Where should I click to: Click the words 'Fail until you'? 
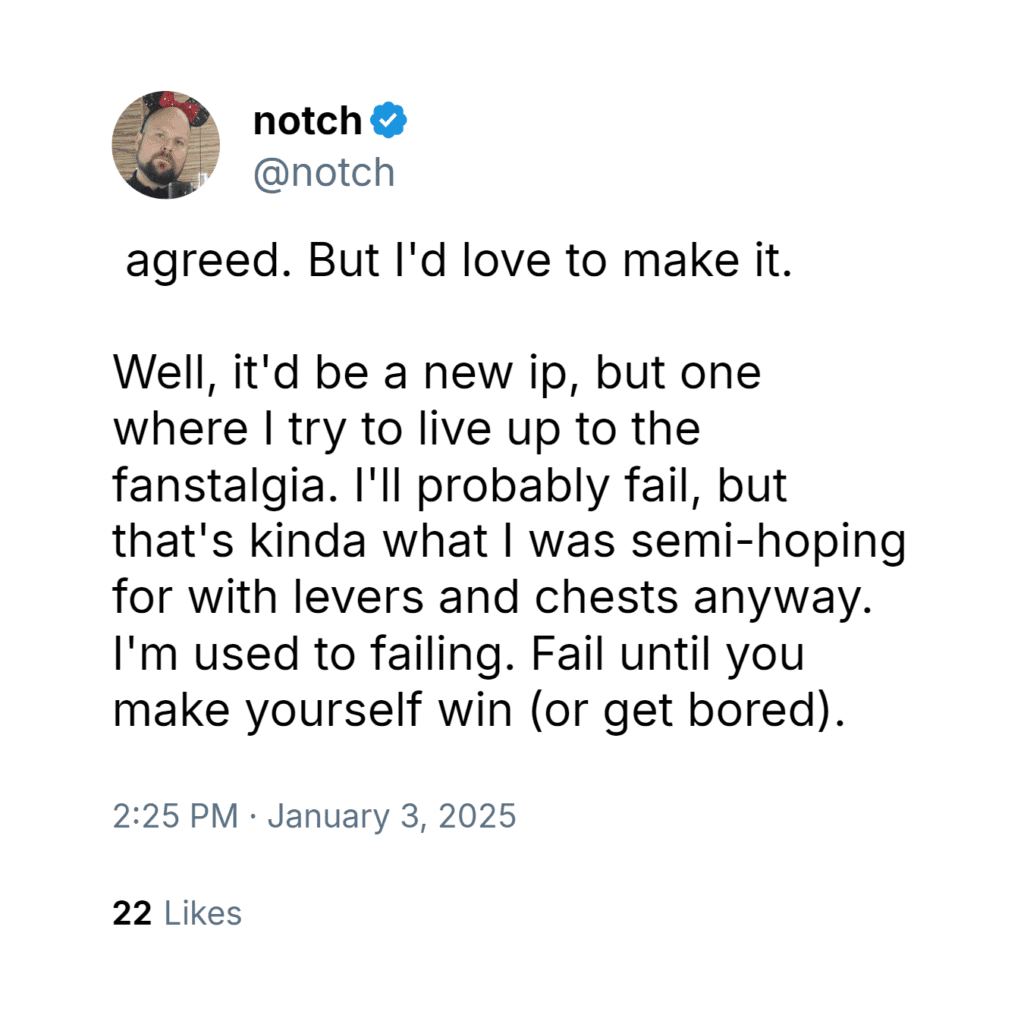coord(667,656)
